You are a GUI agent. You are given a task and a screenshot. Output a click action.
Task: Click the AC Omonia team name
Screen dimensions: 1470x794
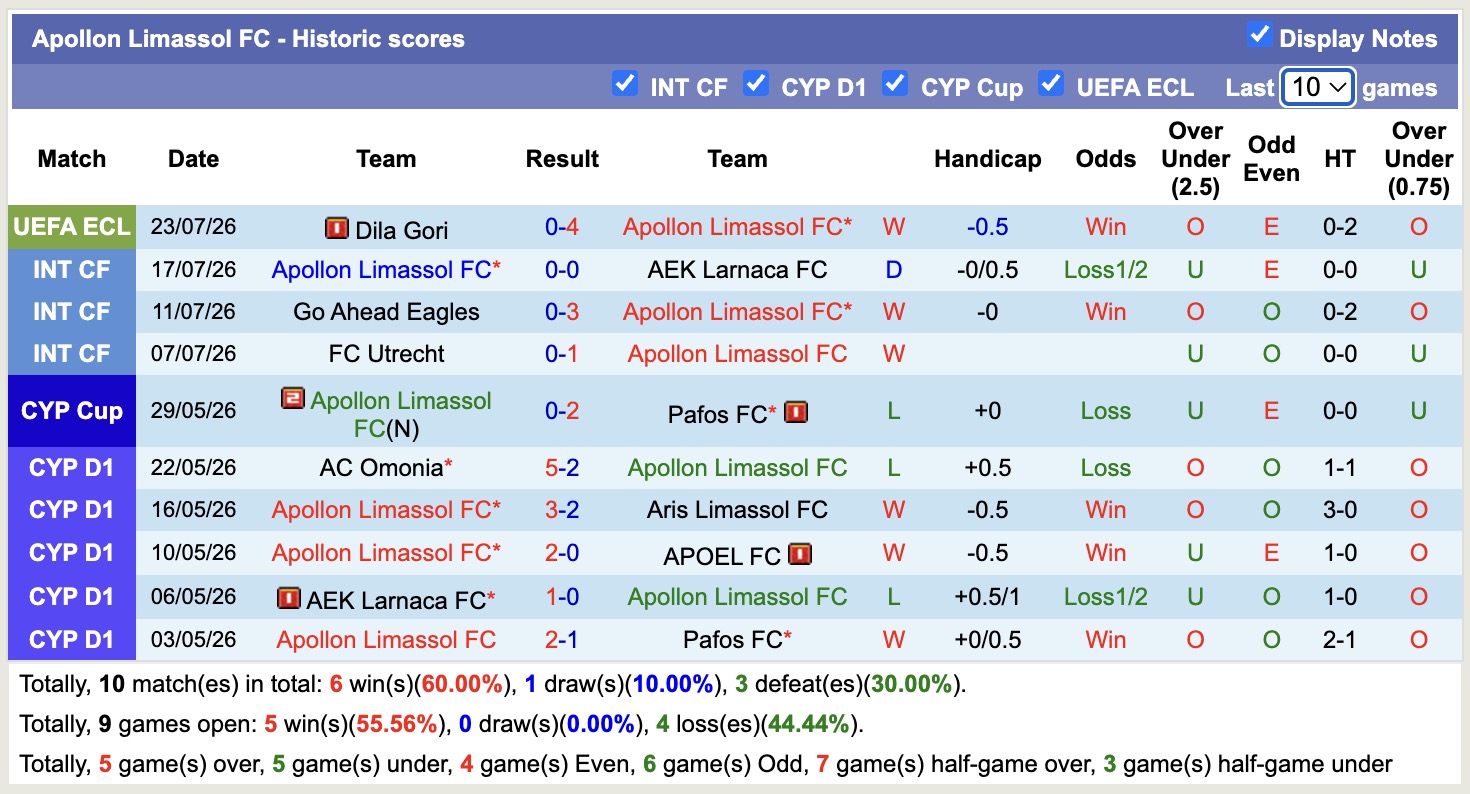381,468
